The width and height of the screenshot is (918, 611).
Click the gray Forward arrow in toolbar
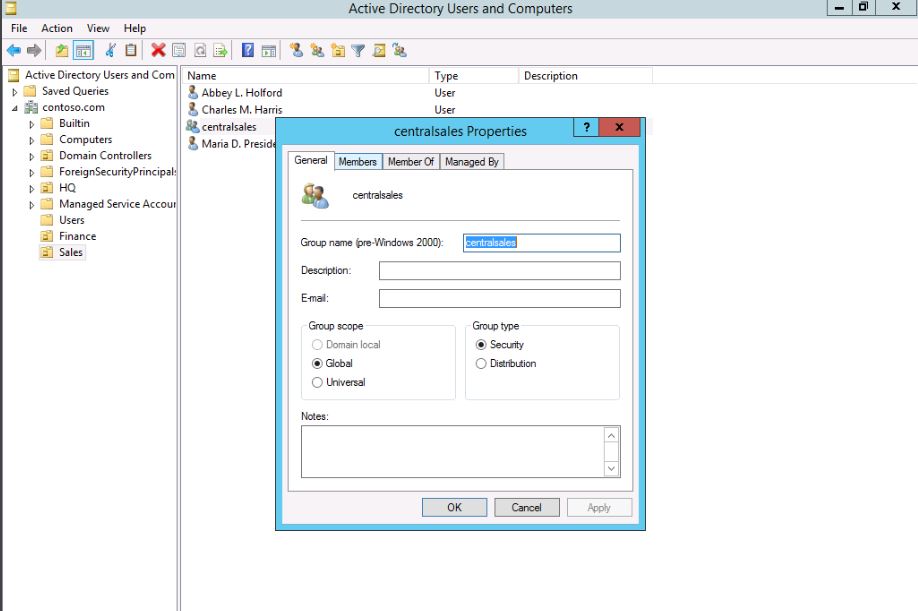(34, 51)
